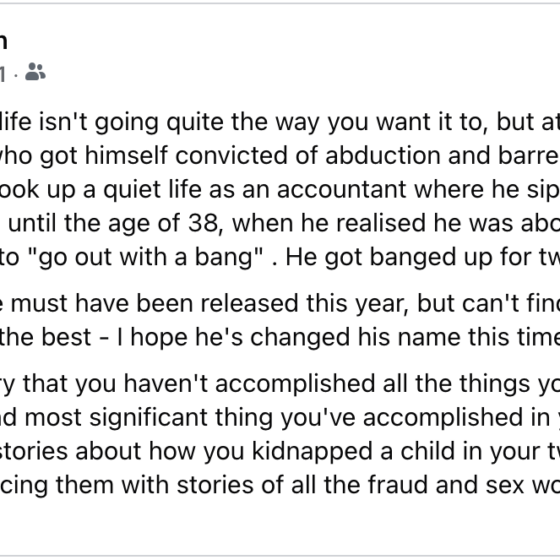The image size is (560, 560).
Task: Click the word "stories" before "about how you"
Action: [x=34, y=451]
